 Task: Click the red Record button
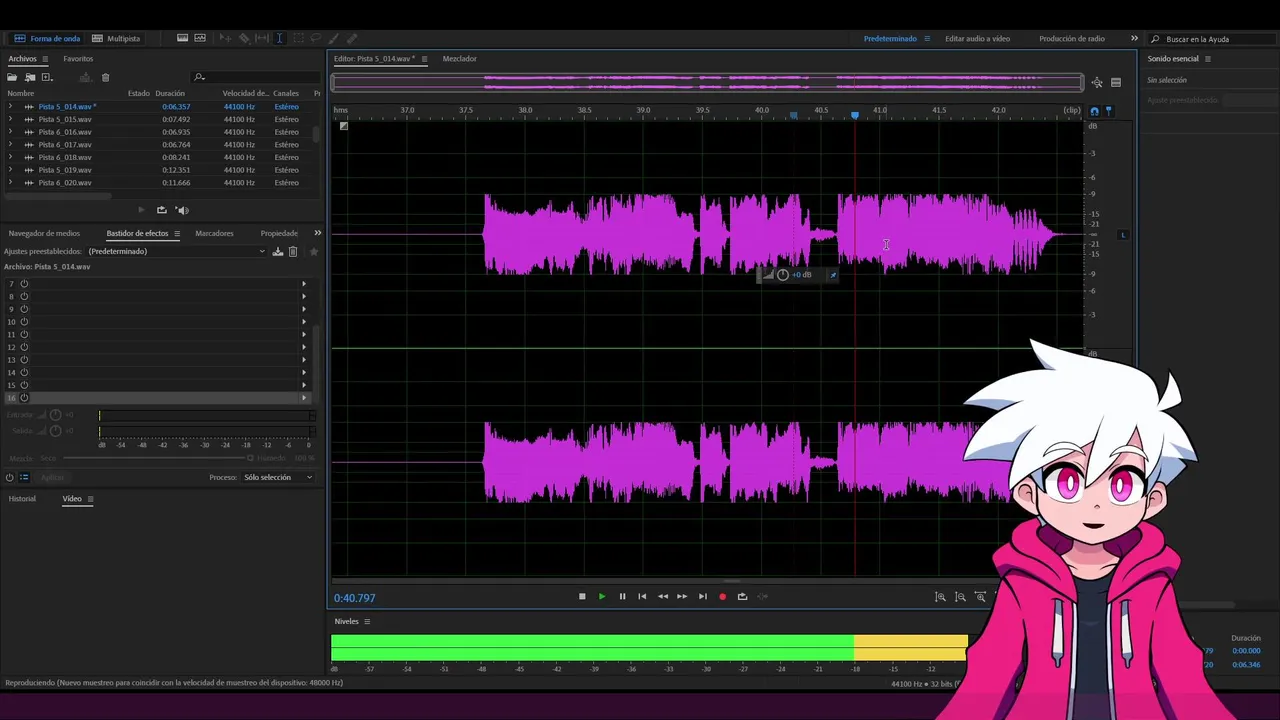(x=722, y=597)
